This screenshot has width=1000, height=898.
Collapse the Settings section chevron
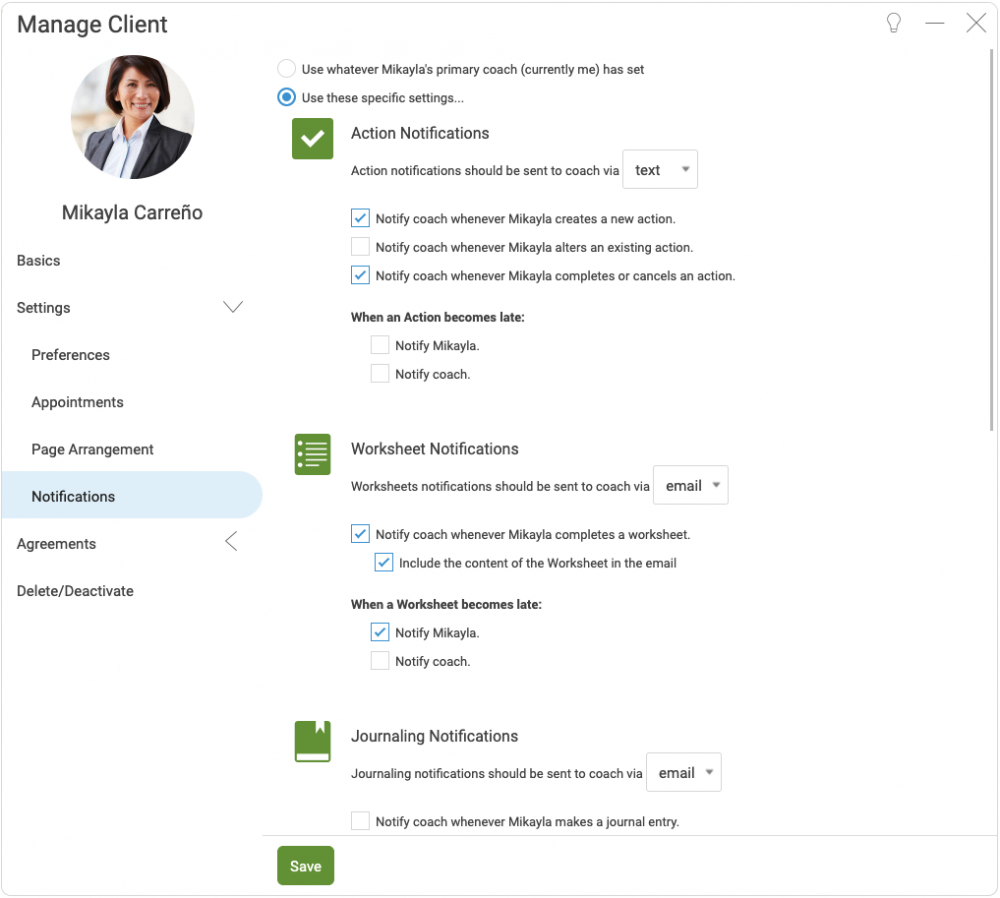point(233,307)
